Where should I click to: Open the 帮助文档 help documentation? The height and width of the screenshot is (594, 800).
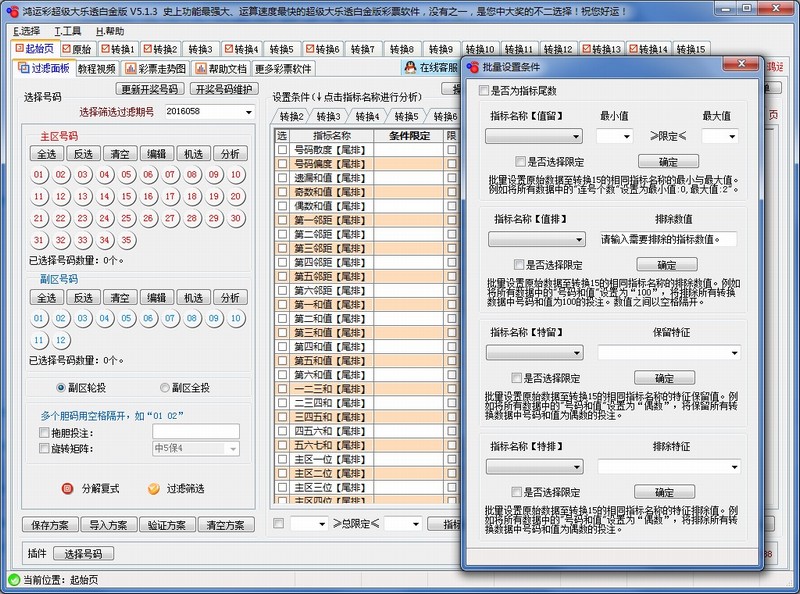click(x=223, y=68)
